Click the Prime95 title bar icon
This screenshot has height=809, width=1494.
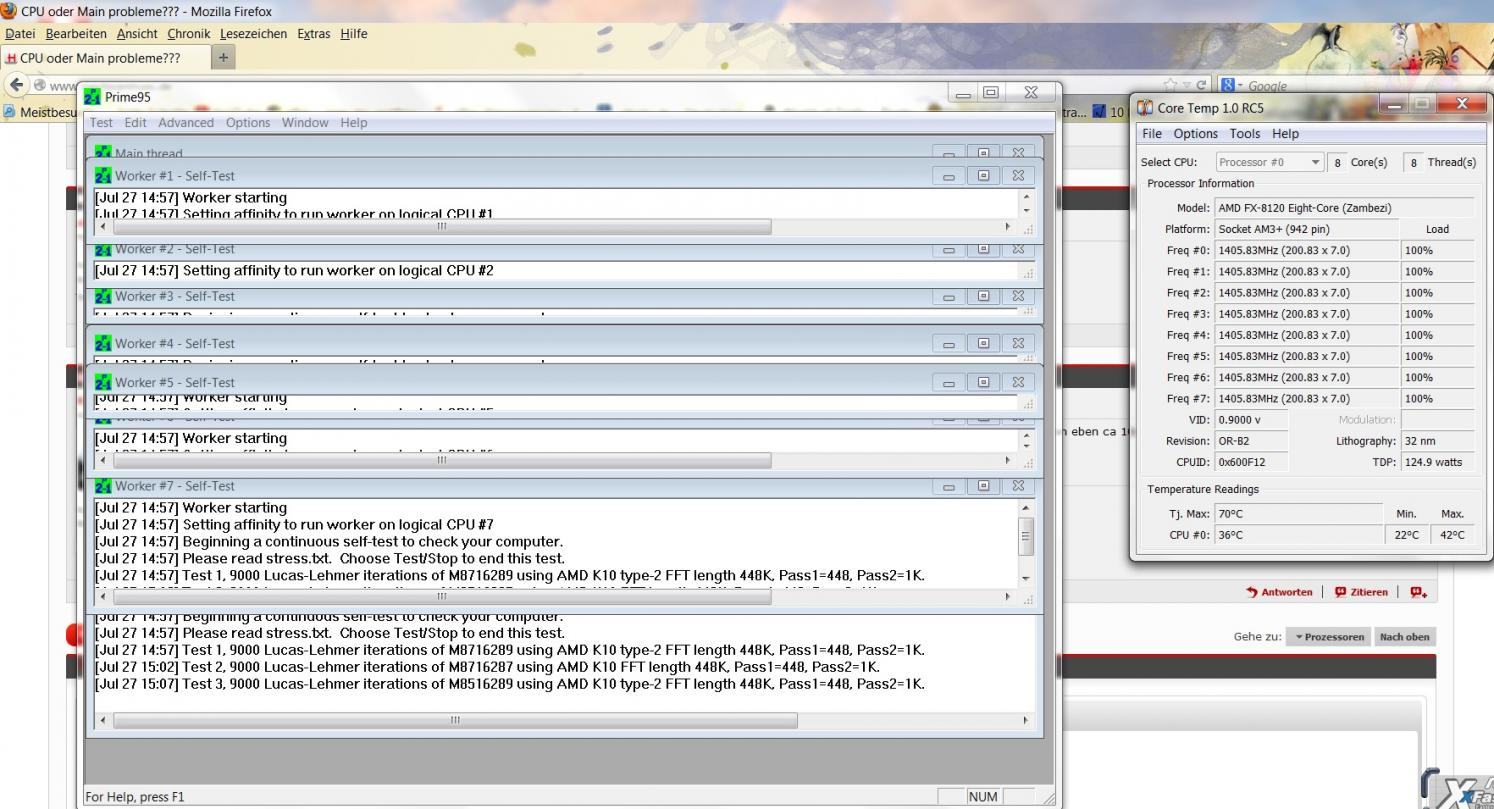pyautogui.click(x=93, y=97)
